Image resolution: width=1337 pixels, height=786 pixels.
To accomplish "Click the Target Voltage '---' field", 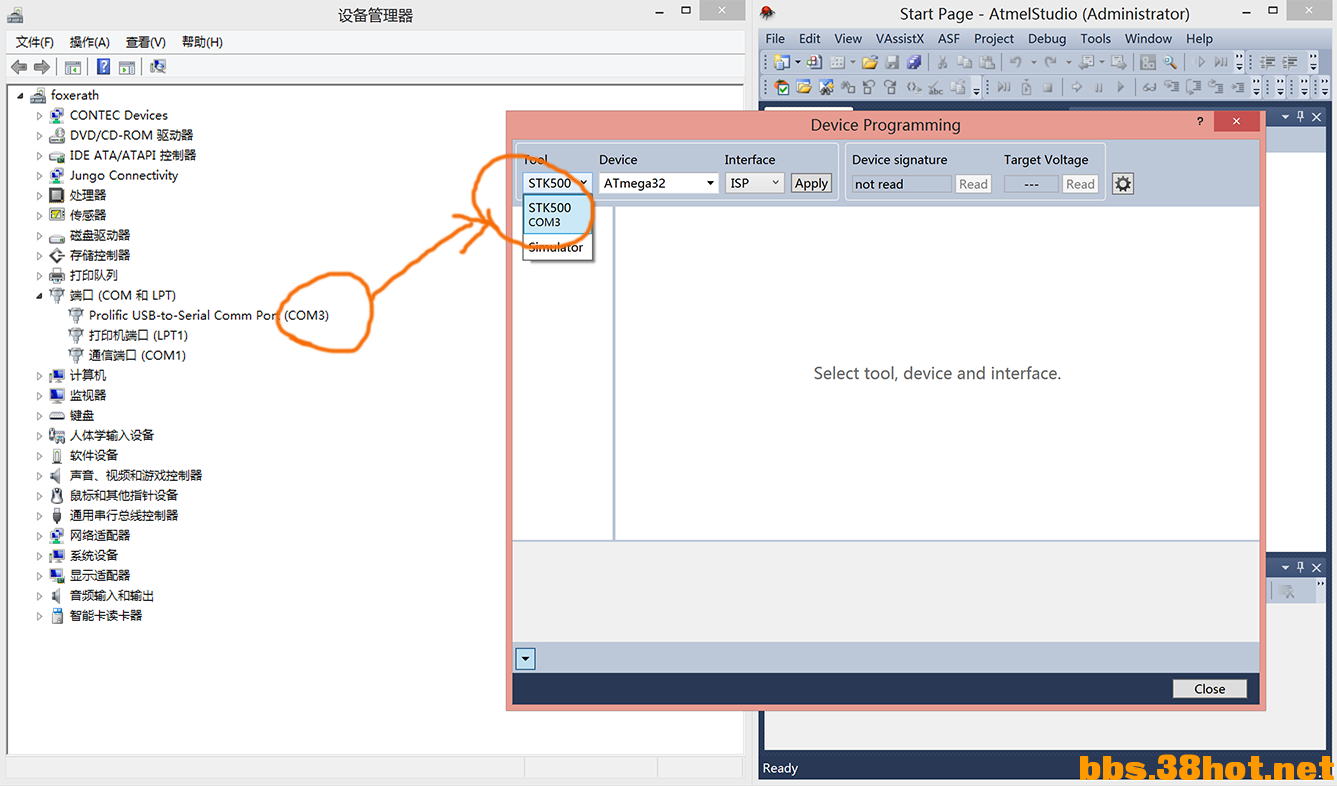I will coord(1031,184).
